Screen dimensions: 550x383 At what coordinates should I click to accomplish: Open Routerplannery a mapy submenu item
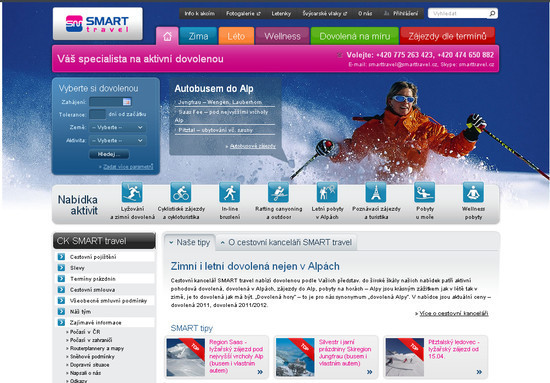(x=97, y=348)
